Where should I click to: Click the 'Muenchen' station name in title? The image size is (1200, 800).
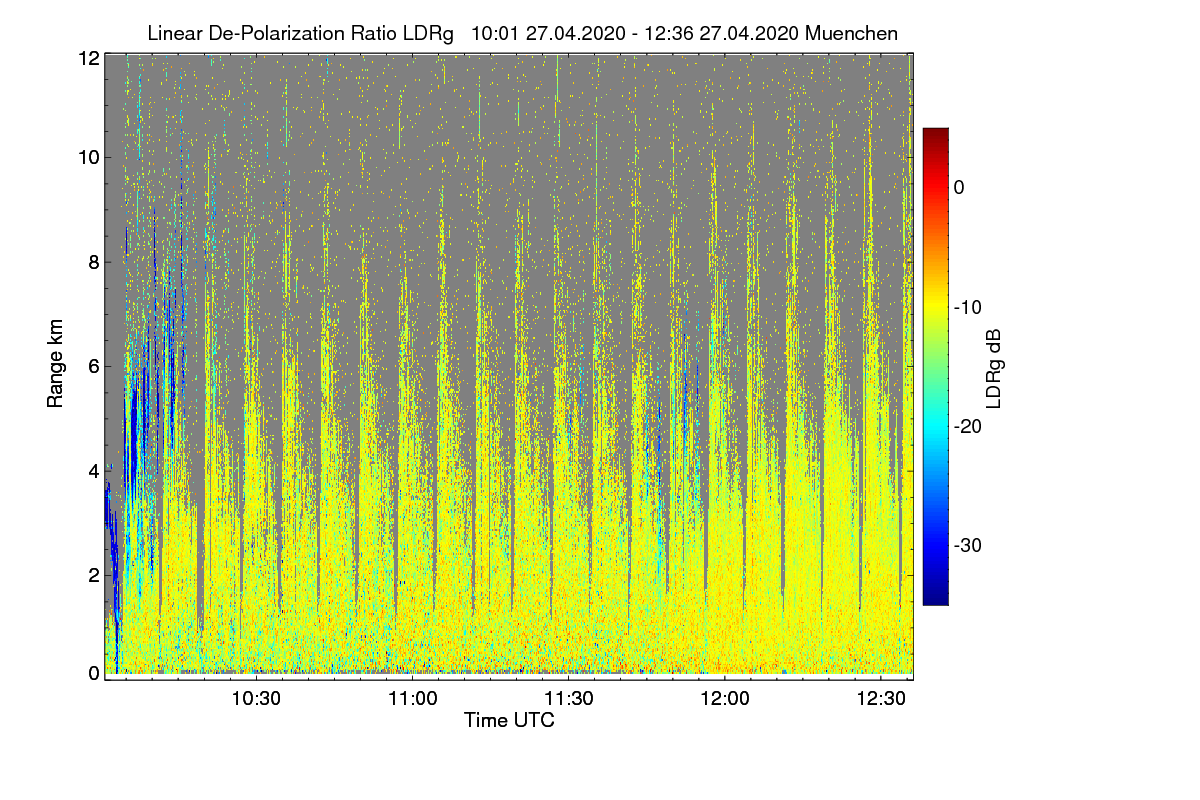(x=851, y=33)
